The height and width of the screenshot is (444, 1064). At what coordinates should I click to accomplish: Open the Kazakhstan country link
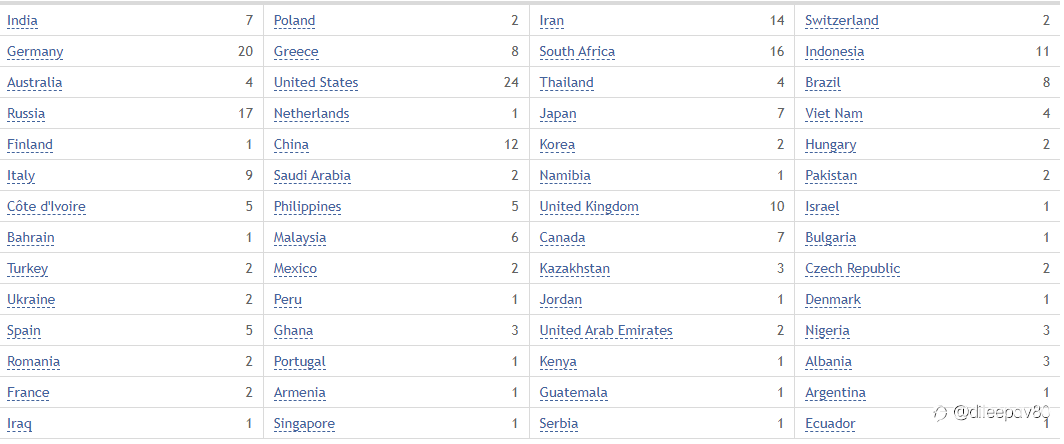(575, 269)
